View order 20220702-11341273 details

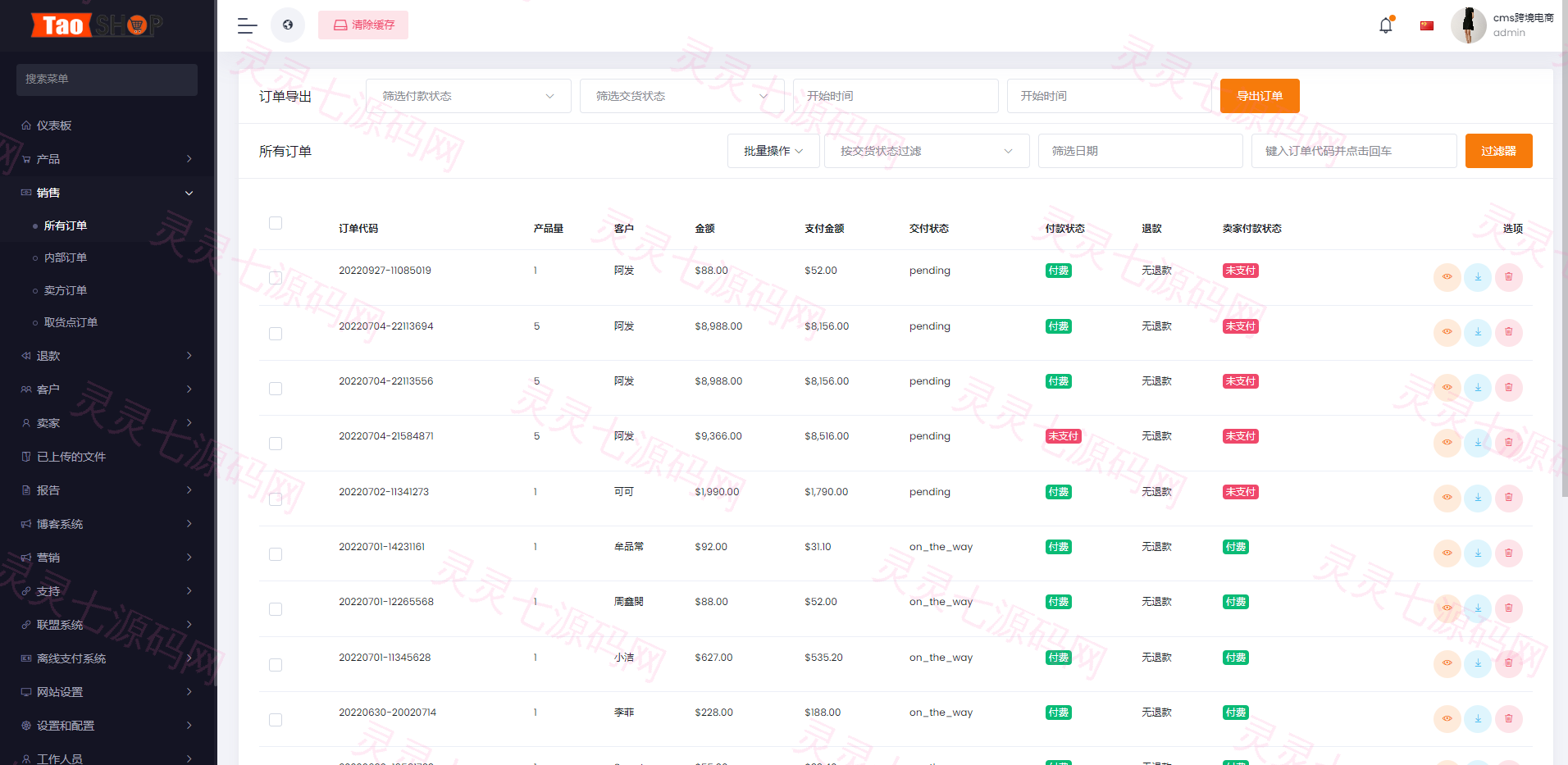point(1447,498)
